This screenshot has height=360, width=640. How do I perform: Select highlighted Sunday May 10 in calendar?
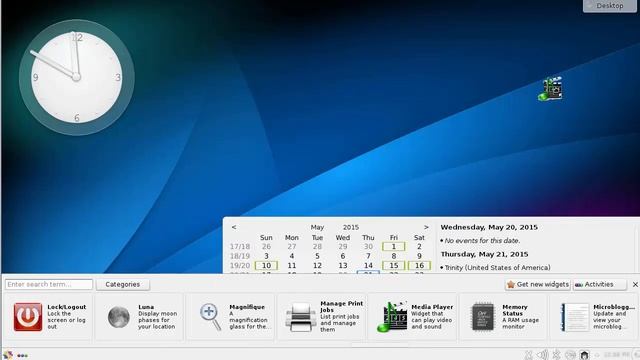(x=266, y=266)
